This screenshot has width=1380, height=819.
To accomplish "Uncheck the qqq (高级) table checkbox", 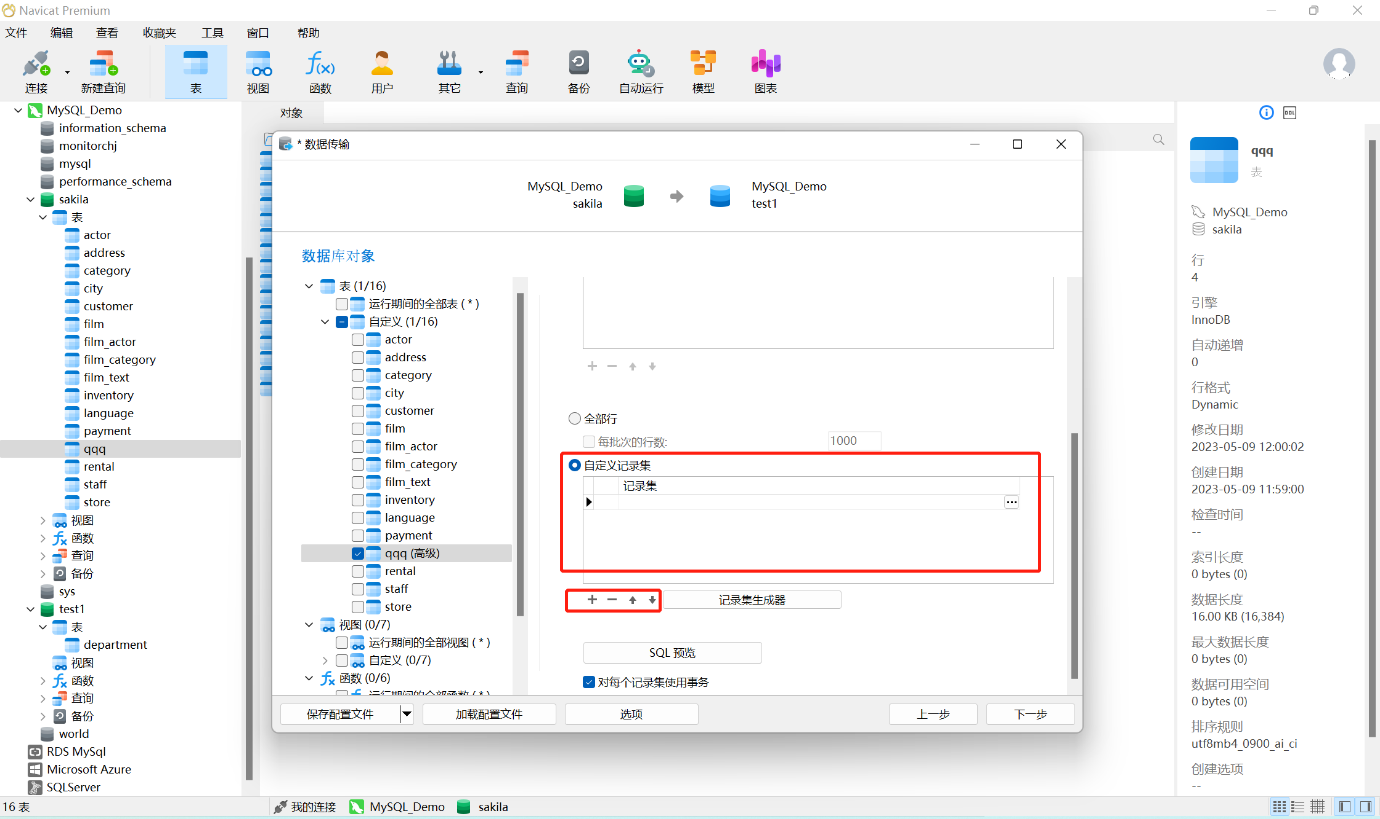I will point(358,553).
